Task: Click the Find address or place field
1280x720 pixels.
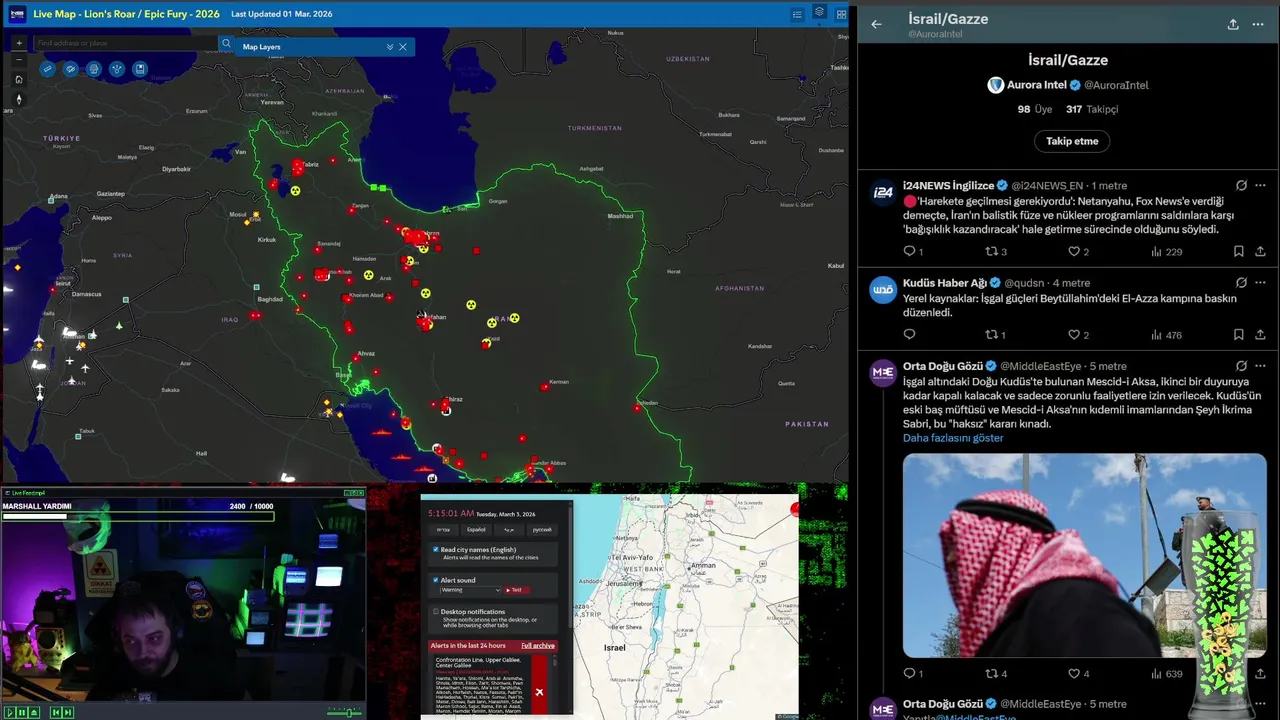Action: 125,44
